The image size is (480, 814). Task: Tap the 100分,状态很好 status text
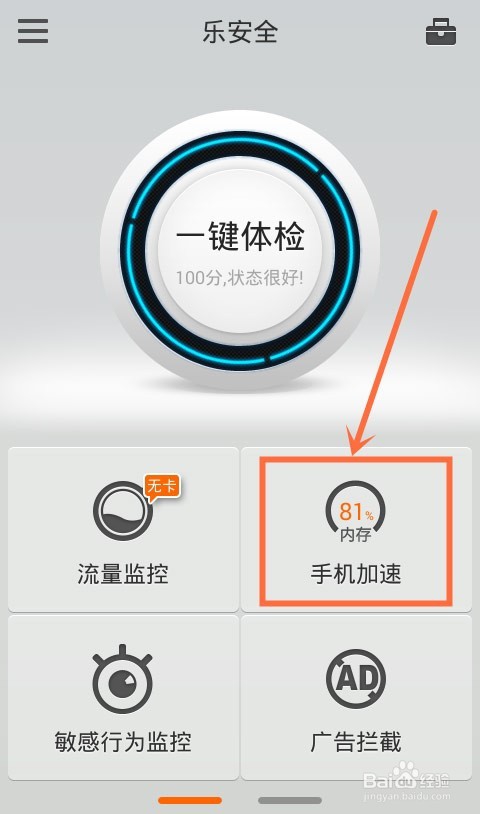[239, 278]
